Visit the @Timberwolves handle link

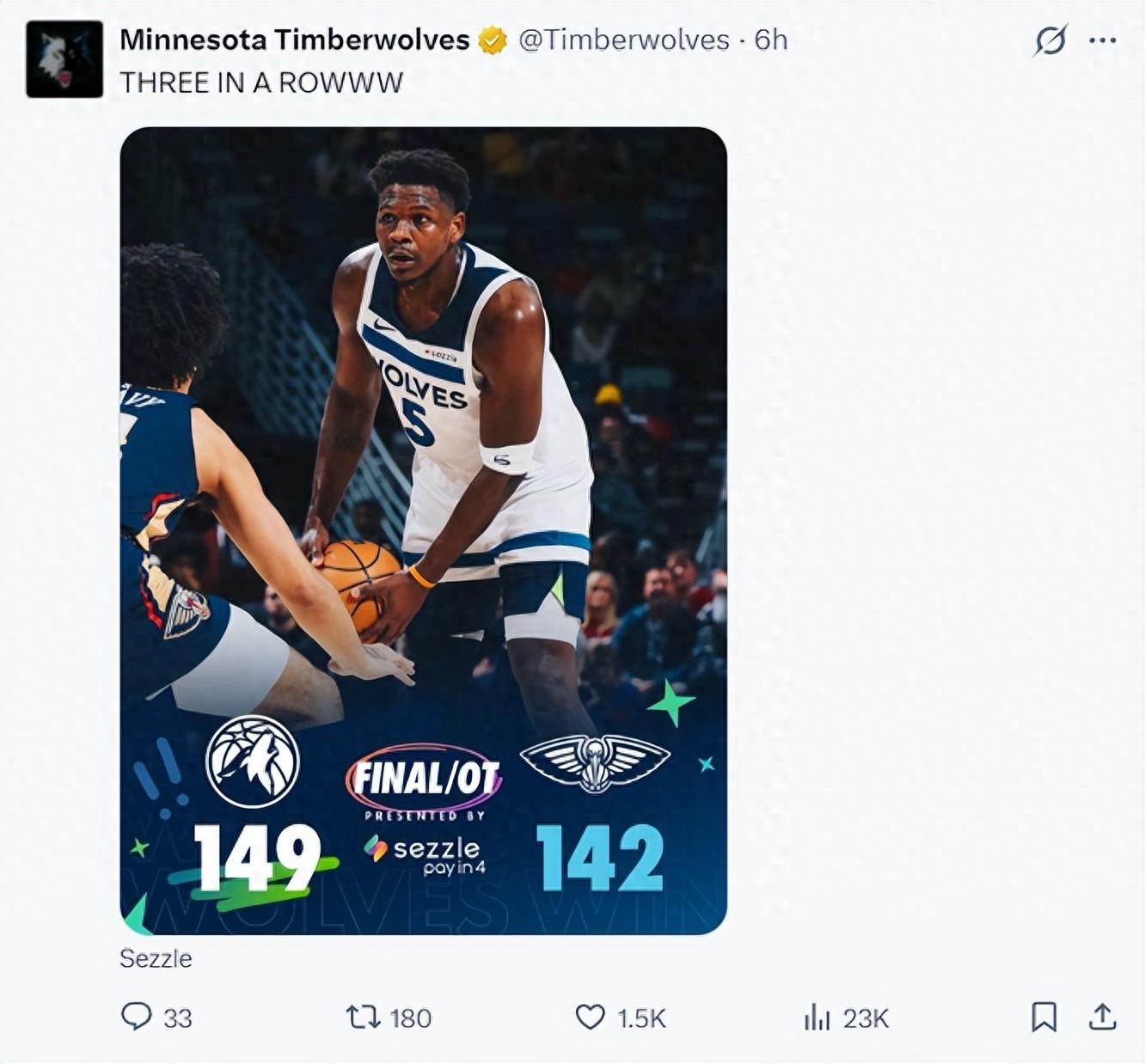click(624, 40)
